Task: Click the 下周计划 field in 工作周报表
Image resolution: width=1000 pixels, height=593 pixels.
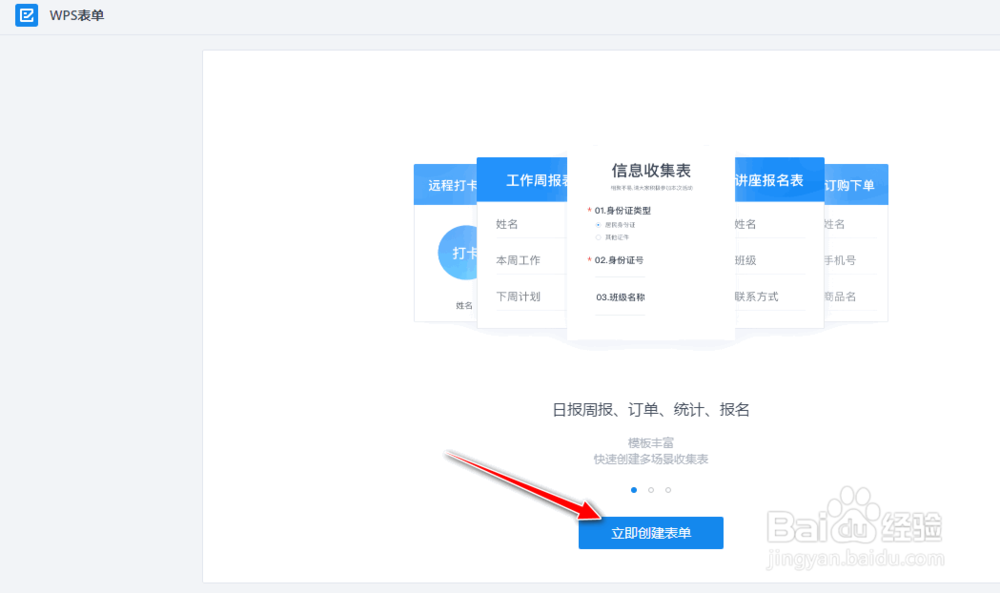Action: click(x=531, y=296)
